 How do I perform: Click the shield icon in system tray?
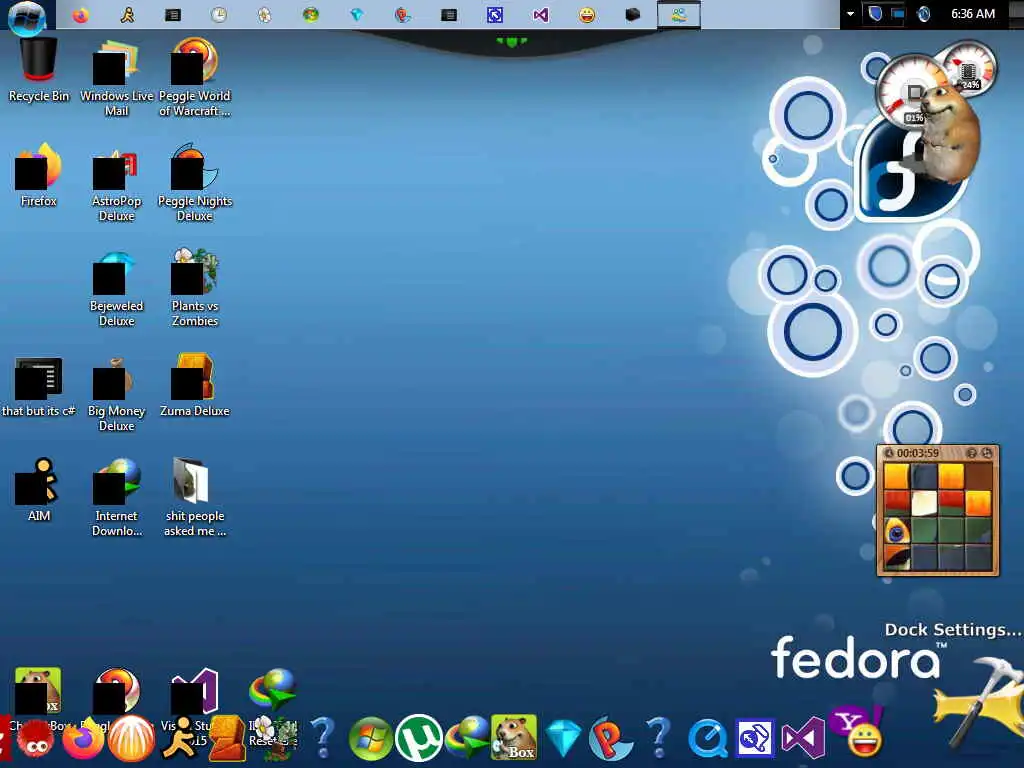875,14
